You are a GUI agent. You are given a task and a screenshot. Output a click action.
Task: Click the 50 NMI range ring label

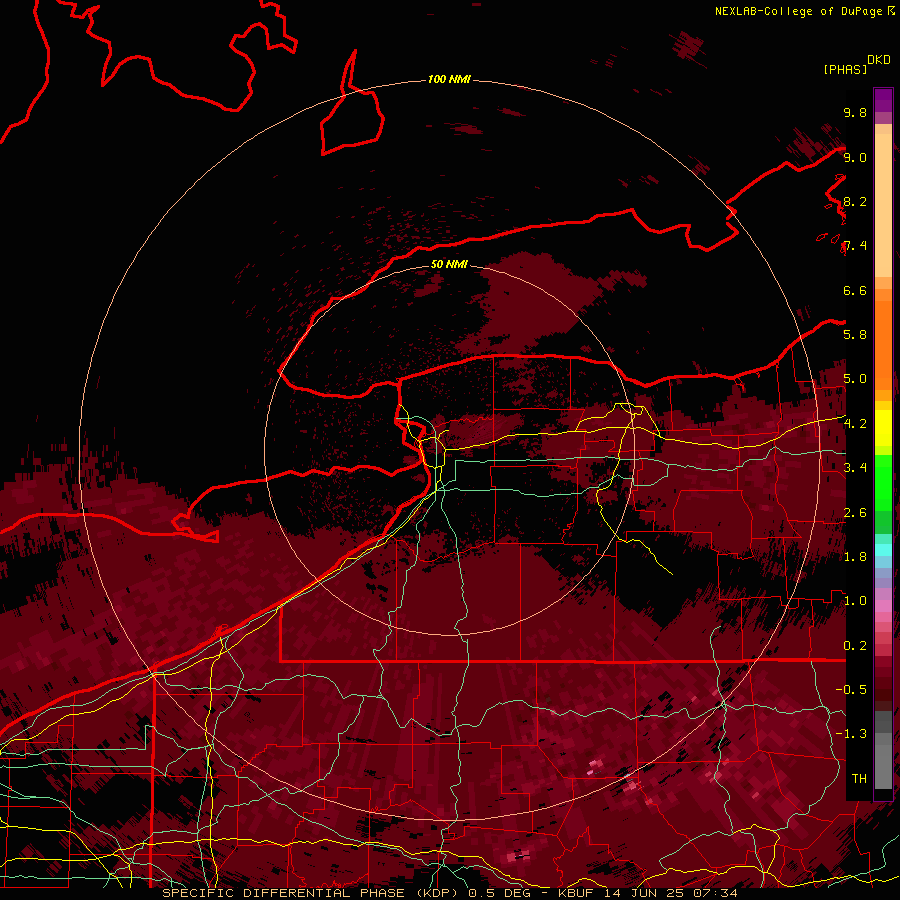(449, 264)
